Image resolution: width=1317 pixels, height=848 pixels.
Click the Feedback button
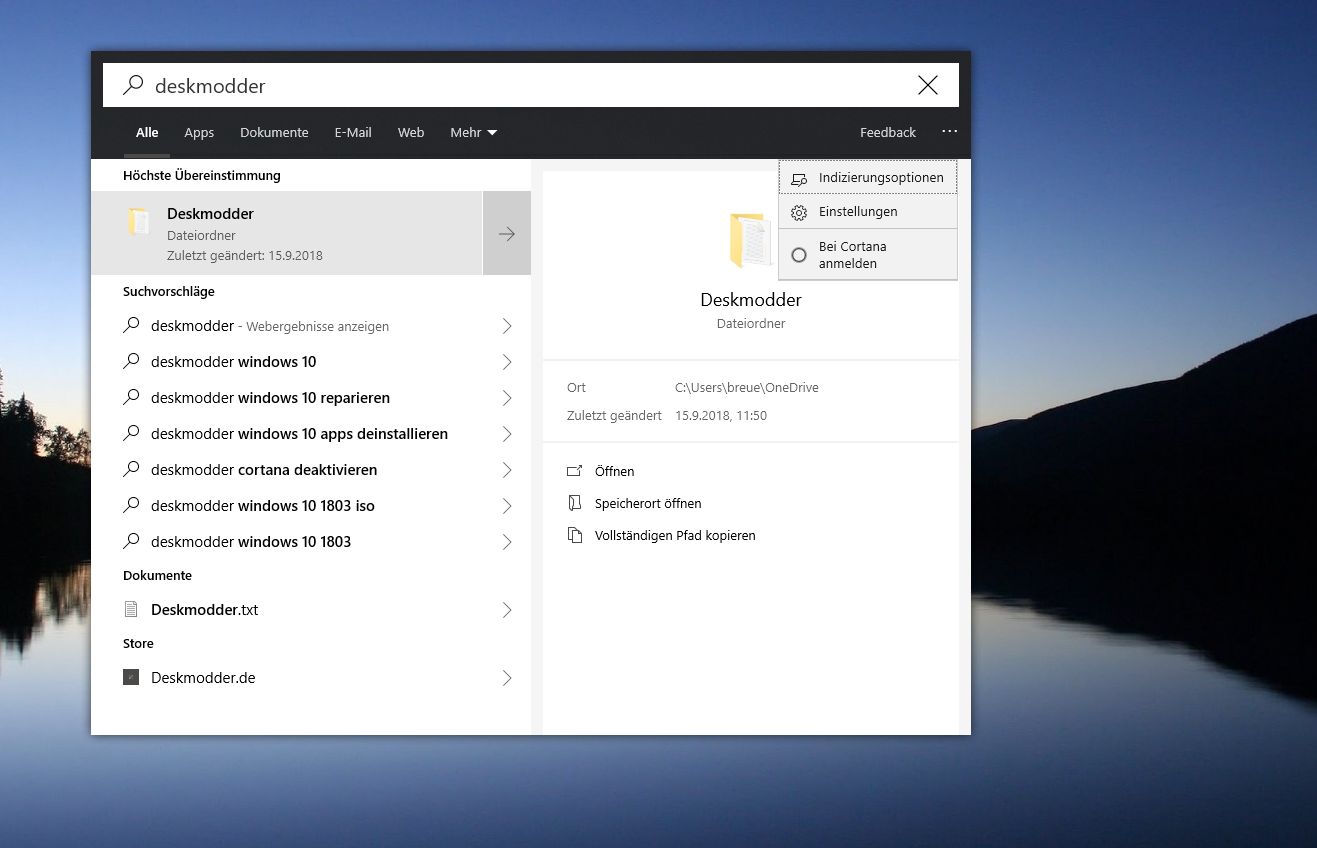click(x=888, y=132)
